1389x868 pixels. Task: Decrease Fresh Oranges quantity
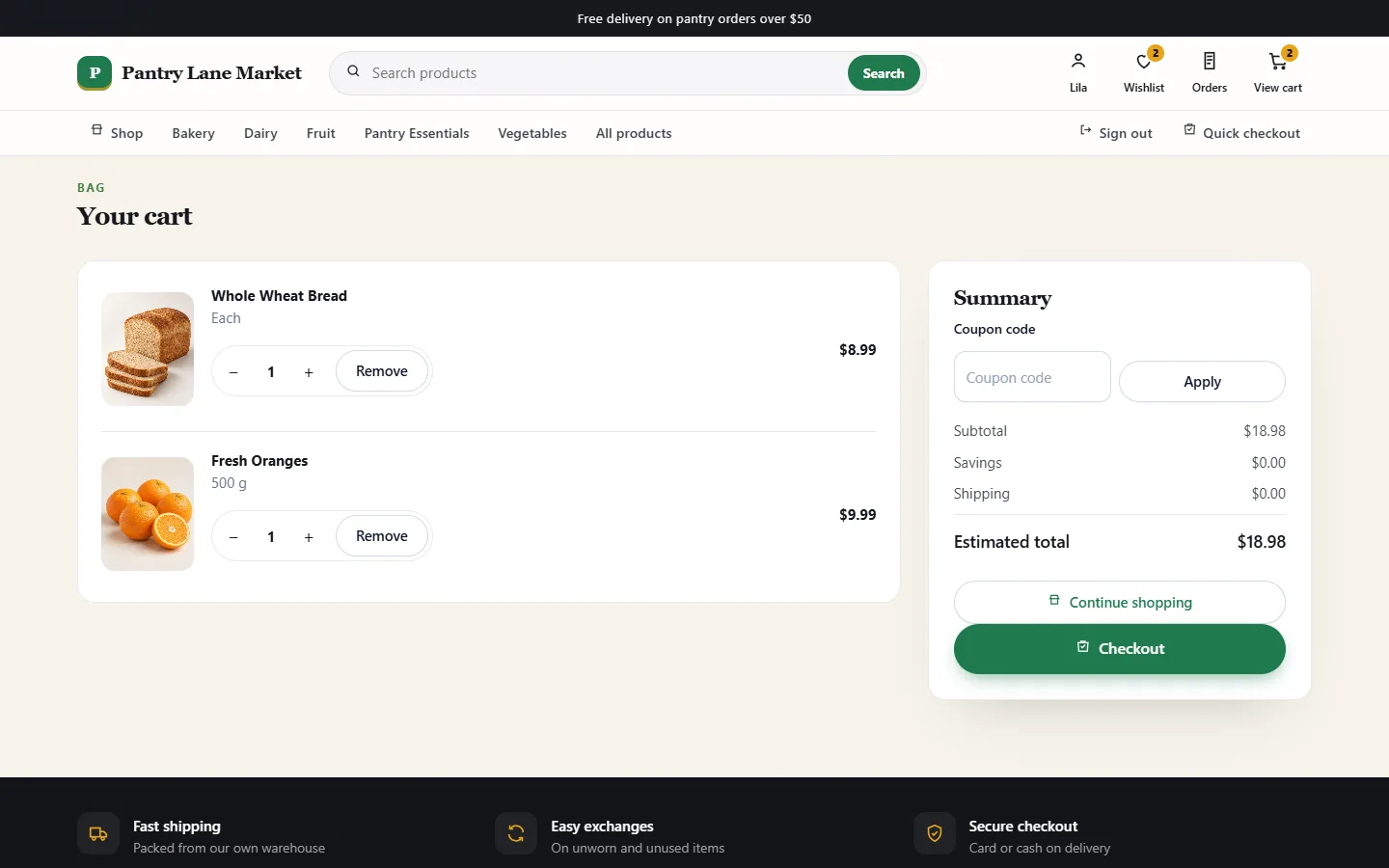(233, 537)
